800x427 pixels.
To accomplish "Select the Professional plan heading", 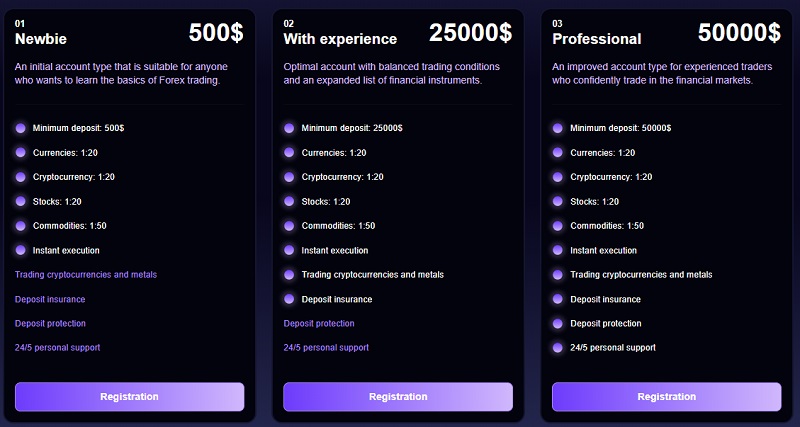I will coord(597,39).
